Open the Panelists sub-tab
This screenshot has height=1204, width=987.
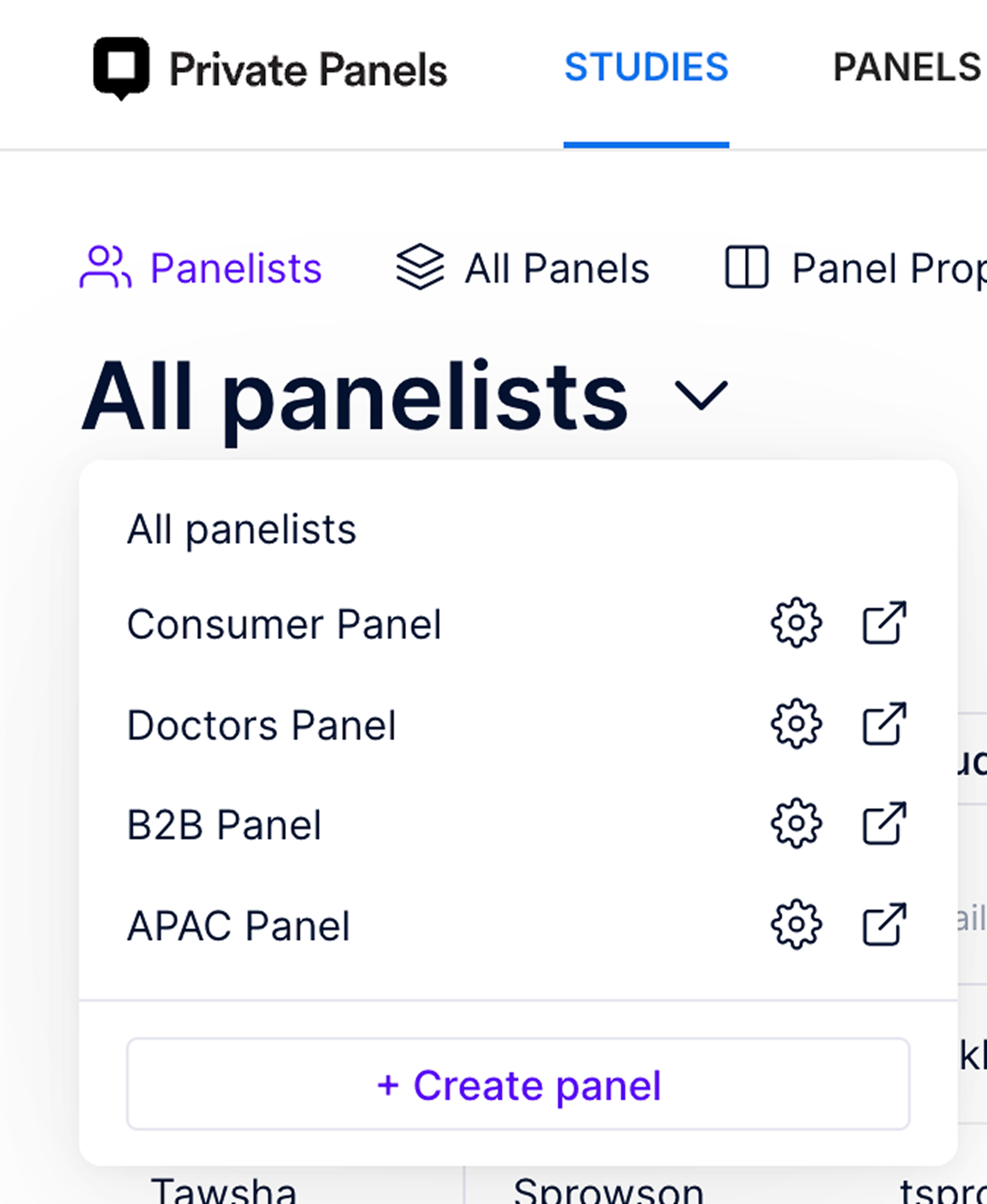pyautogui.click(x=201, y=268)
